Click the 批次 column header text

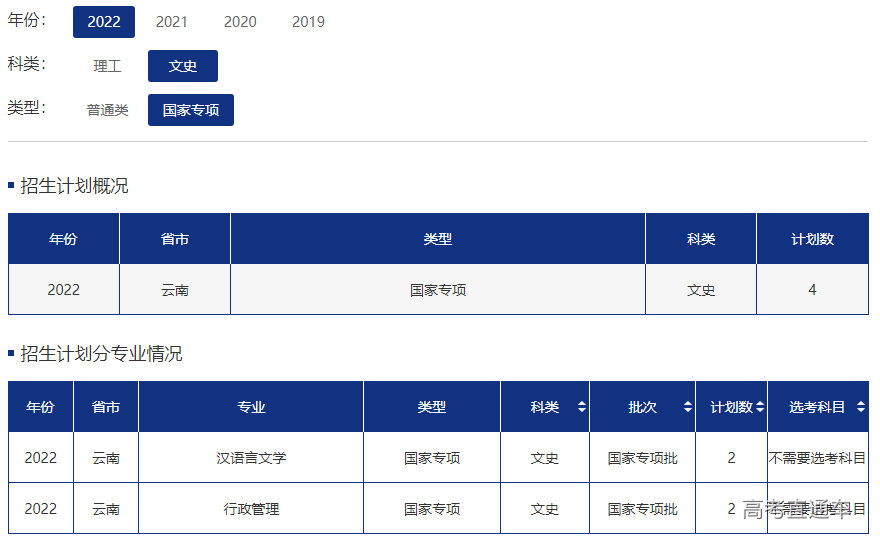click(x=642, y=407)
